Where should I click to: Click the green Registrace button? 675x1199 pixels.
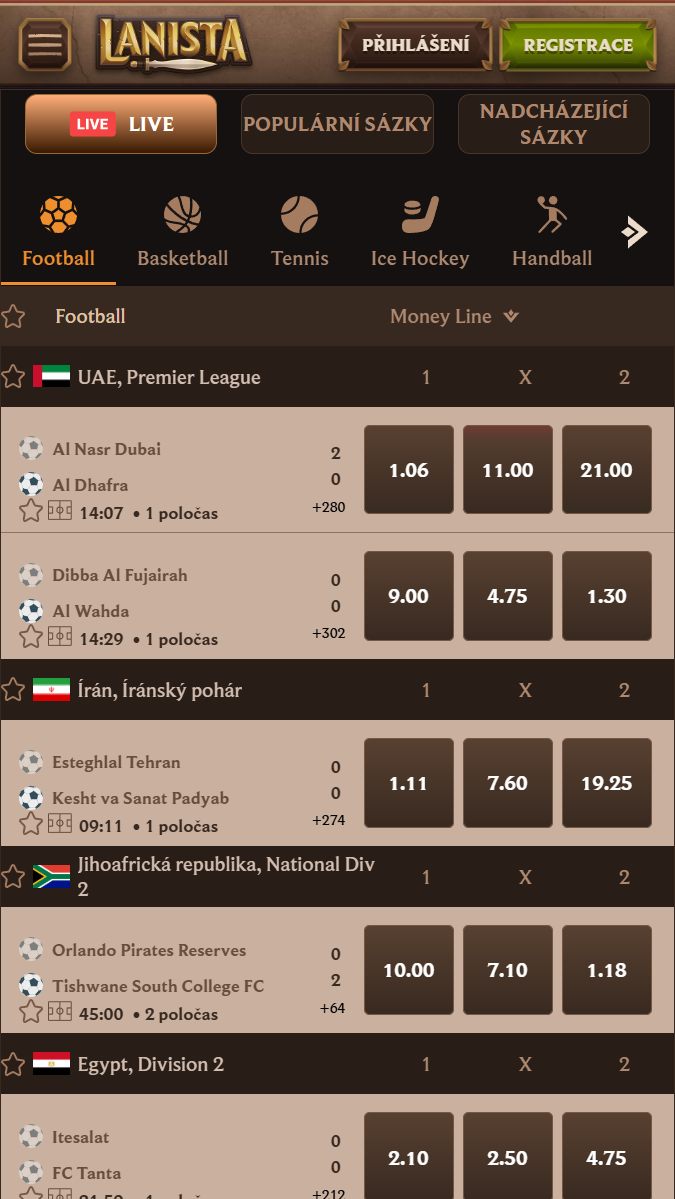[x=577, y=45]
